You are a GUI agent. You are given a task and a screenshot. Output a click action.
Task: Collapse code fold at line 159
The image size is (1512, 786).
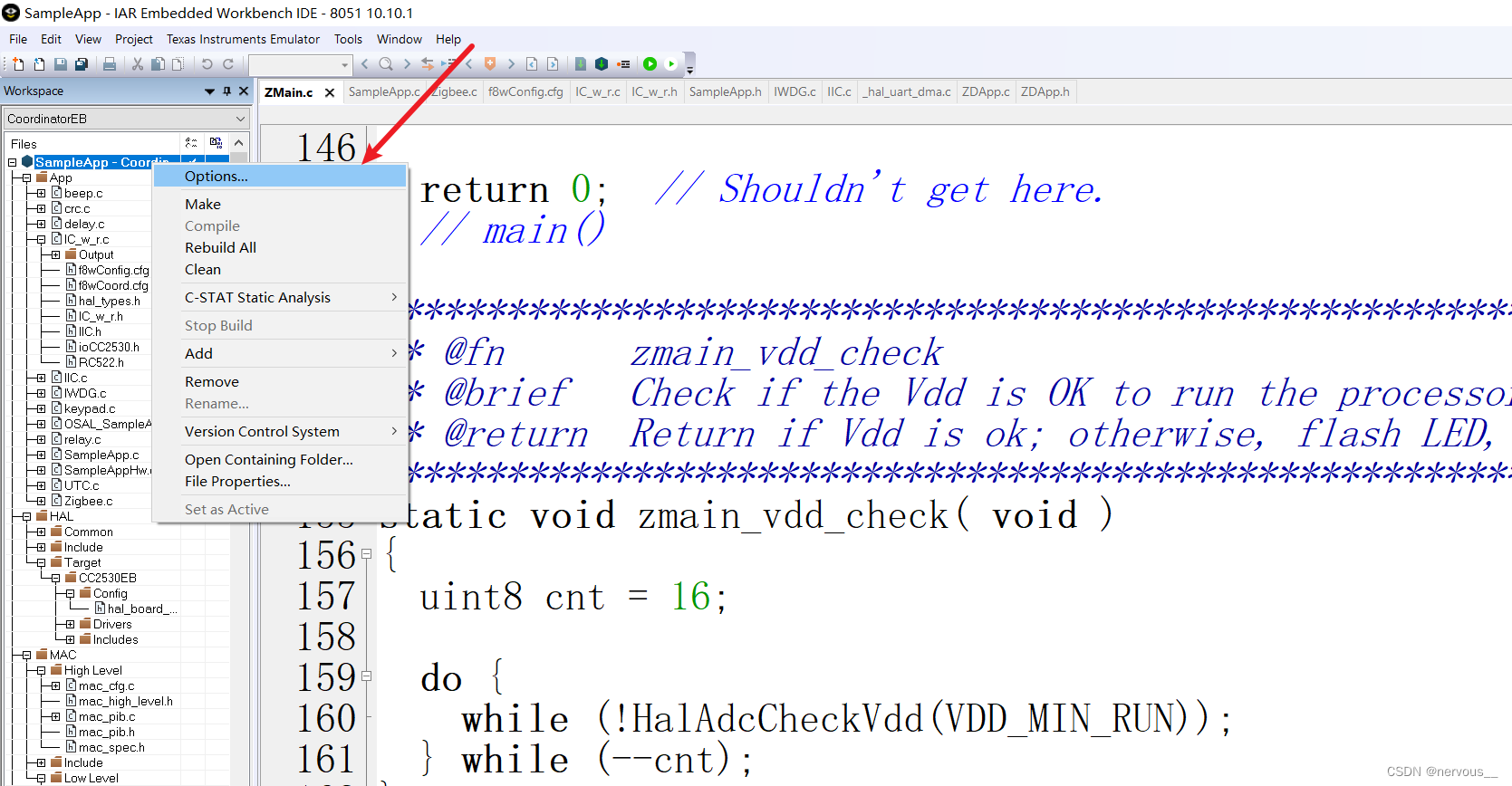pos(367,676)
